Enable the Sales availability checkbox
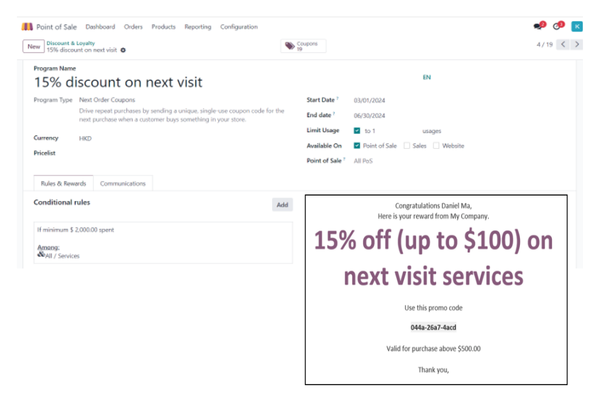The height and width of the screenshot is (400, 600). coord(407,146)
